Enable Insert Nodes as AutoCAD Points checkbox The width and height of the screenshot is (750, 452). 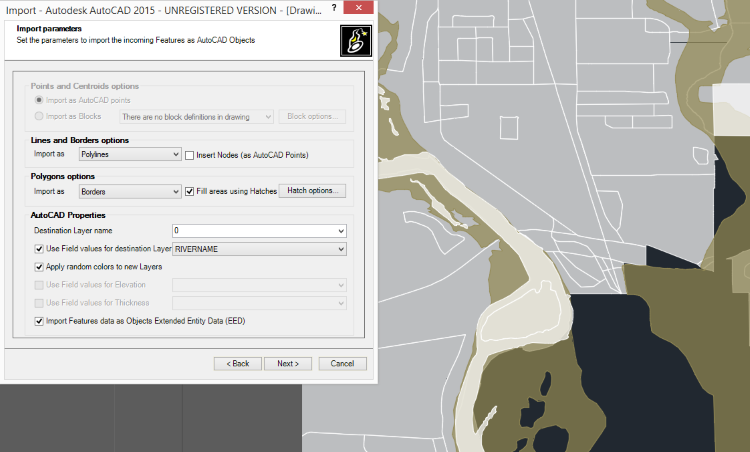[x=189, y=155]
